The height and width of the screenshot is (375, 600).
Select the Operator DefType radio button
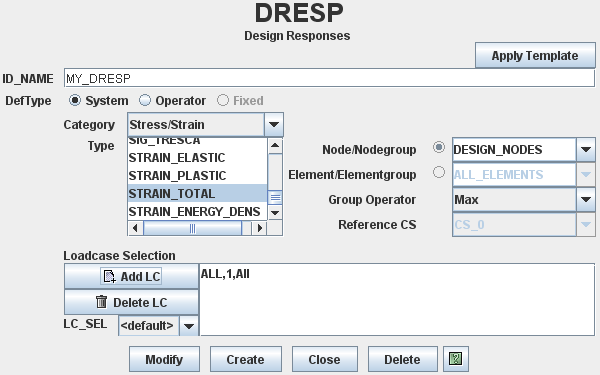[x=145, y=100]
